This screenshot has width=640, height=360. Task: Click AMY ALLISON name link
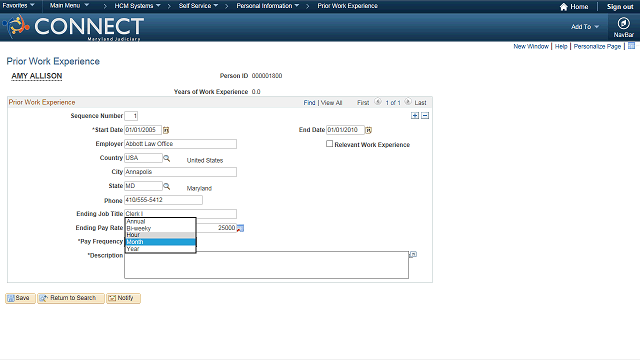tap(37, 76)
